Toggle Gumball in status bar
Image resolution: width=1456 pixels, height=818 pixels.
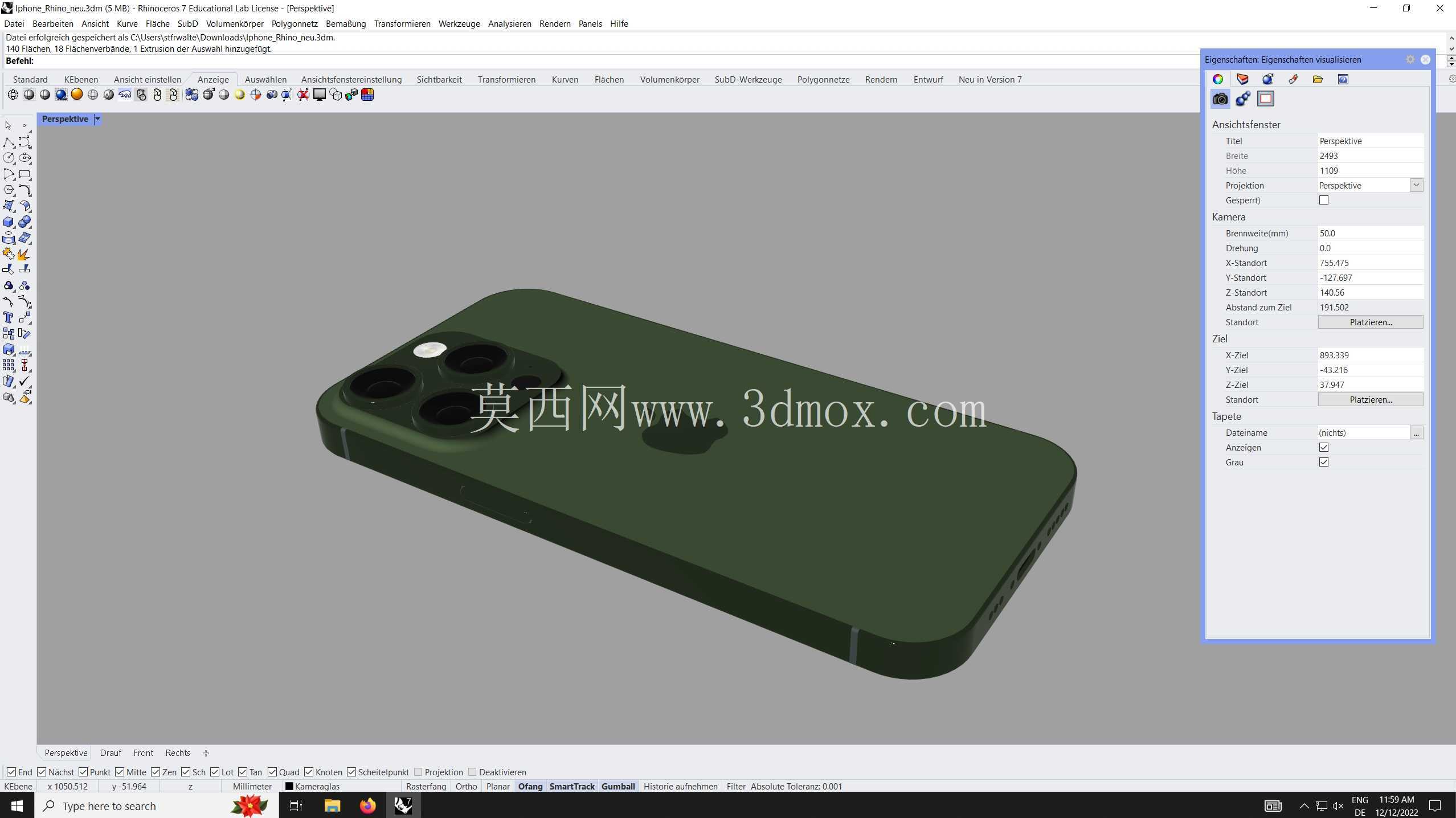[x=618, y=786]
